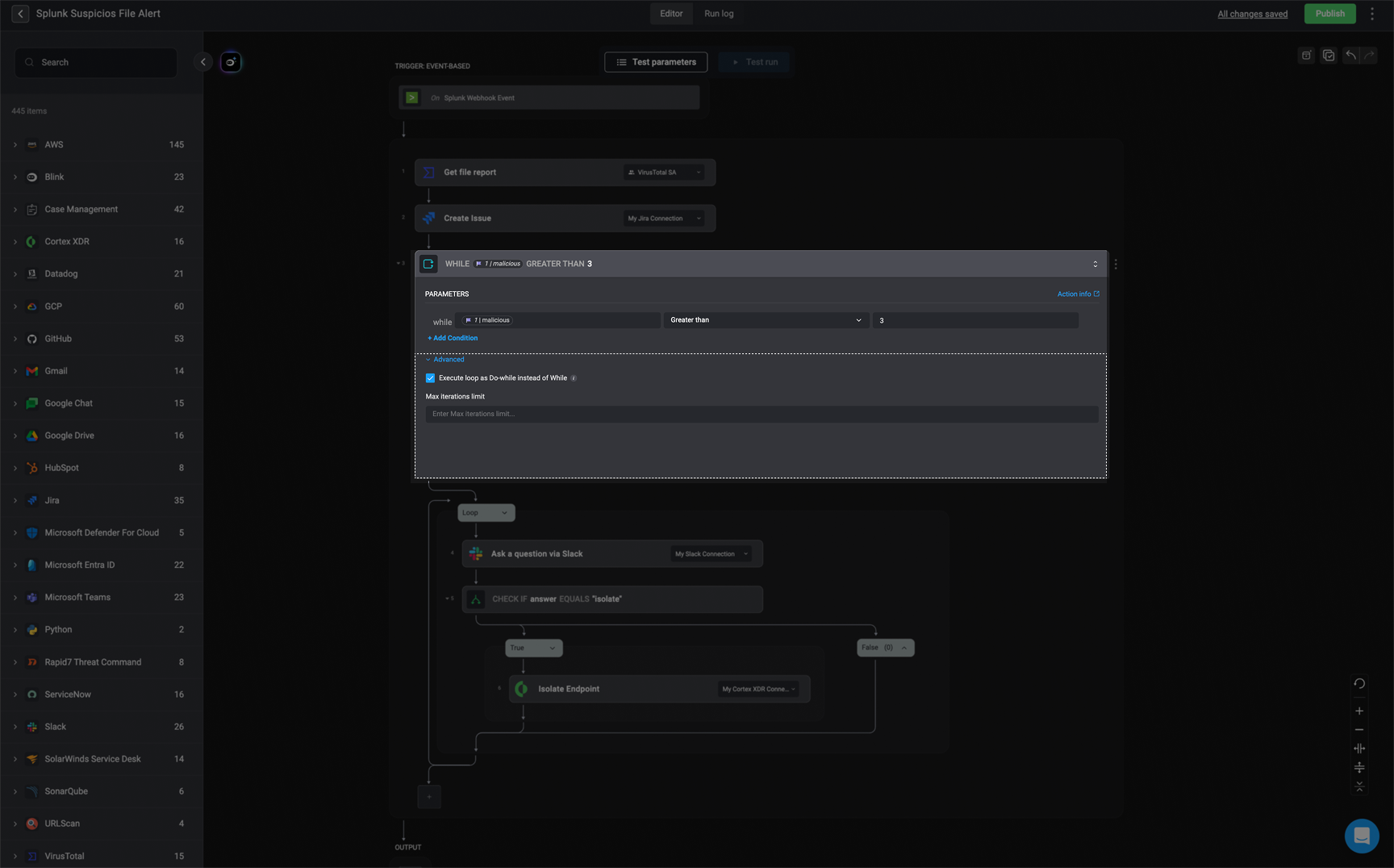The width and height of the screenshot is (1394, 868).
Task: Expand the GitHub category
Action: [x=15, y=339]
